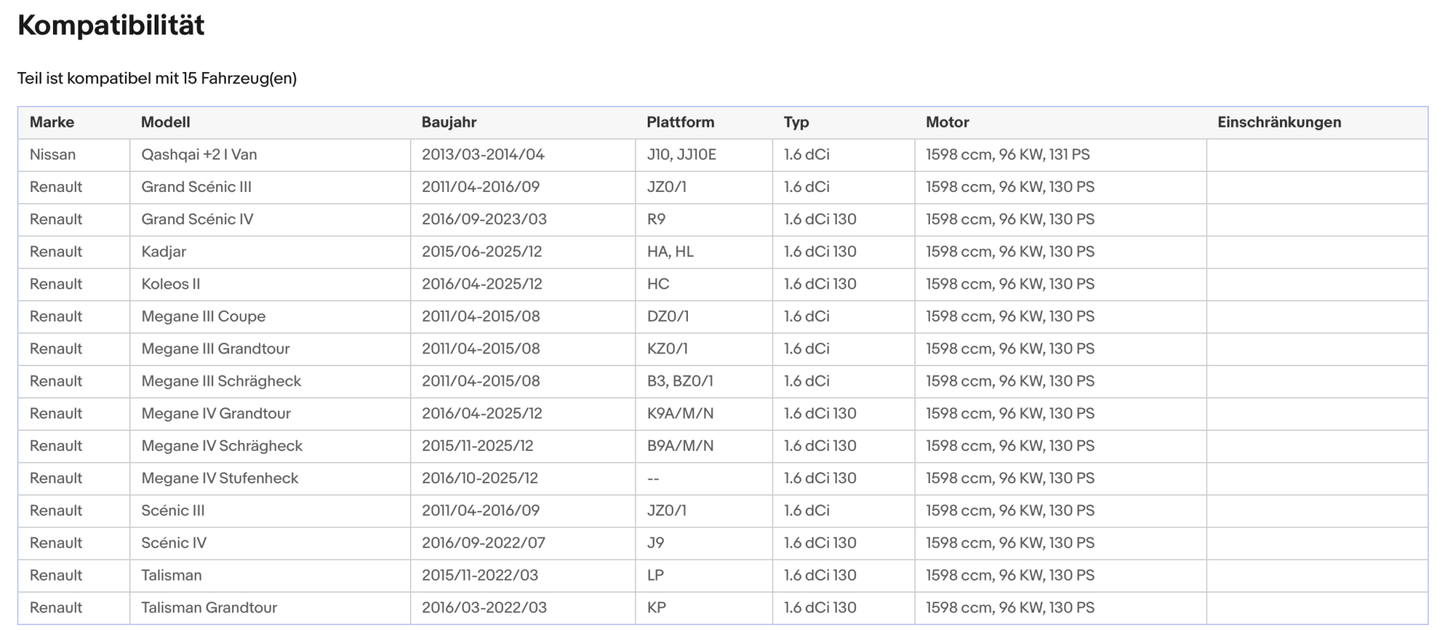Click the Talisman Grandtour model cell
This screenshot has height=630, width=1445.
[x=209, y=607]
